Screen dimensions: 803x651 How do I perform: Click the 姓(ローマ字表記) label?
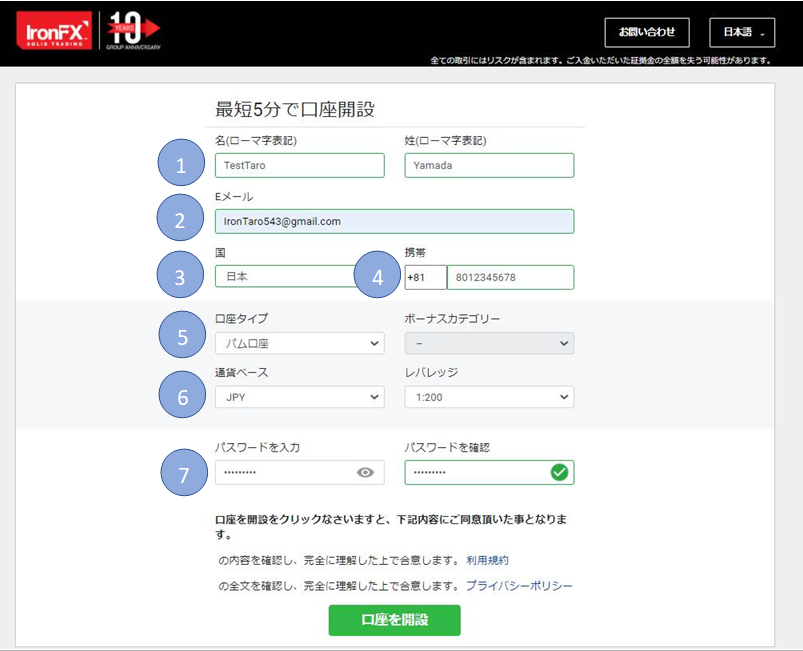tap(445, 140)
